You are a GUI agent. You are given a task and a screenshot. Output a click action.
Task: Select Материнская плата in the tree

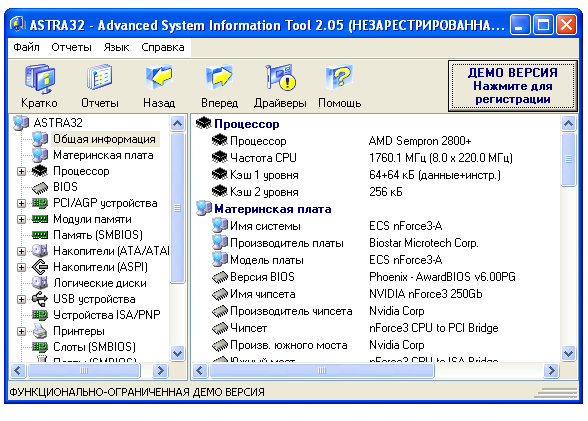click(x=103, y=155)
